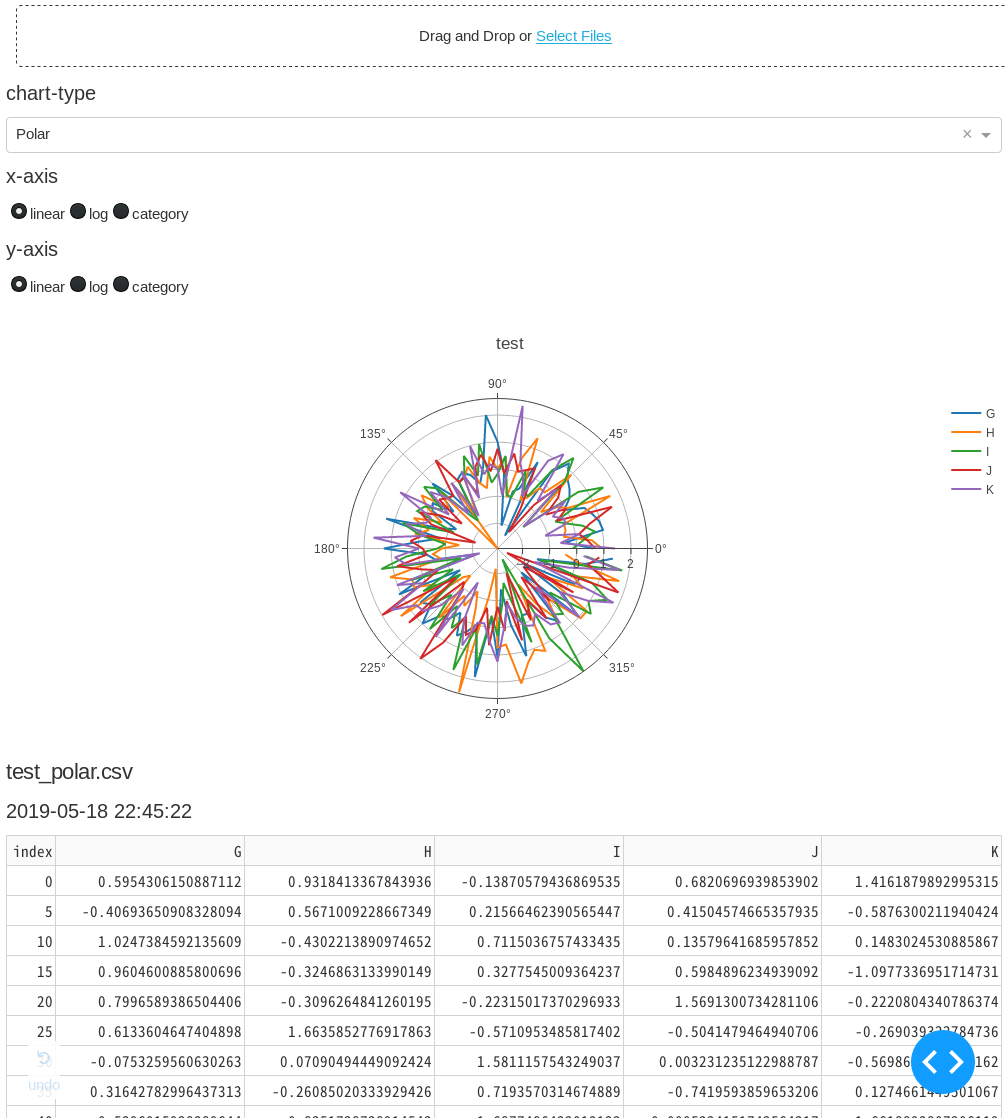1007x1118 pixels.
Task: Click the K column header in table
Action: coord(911,851)
